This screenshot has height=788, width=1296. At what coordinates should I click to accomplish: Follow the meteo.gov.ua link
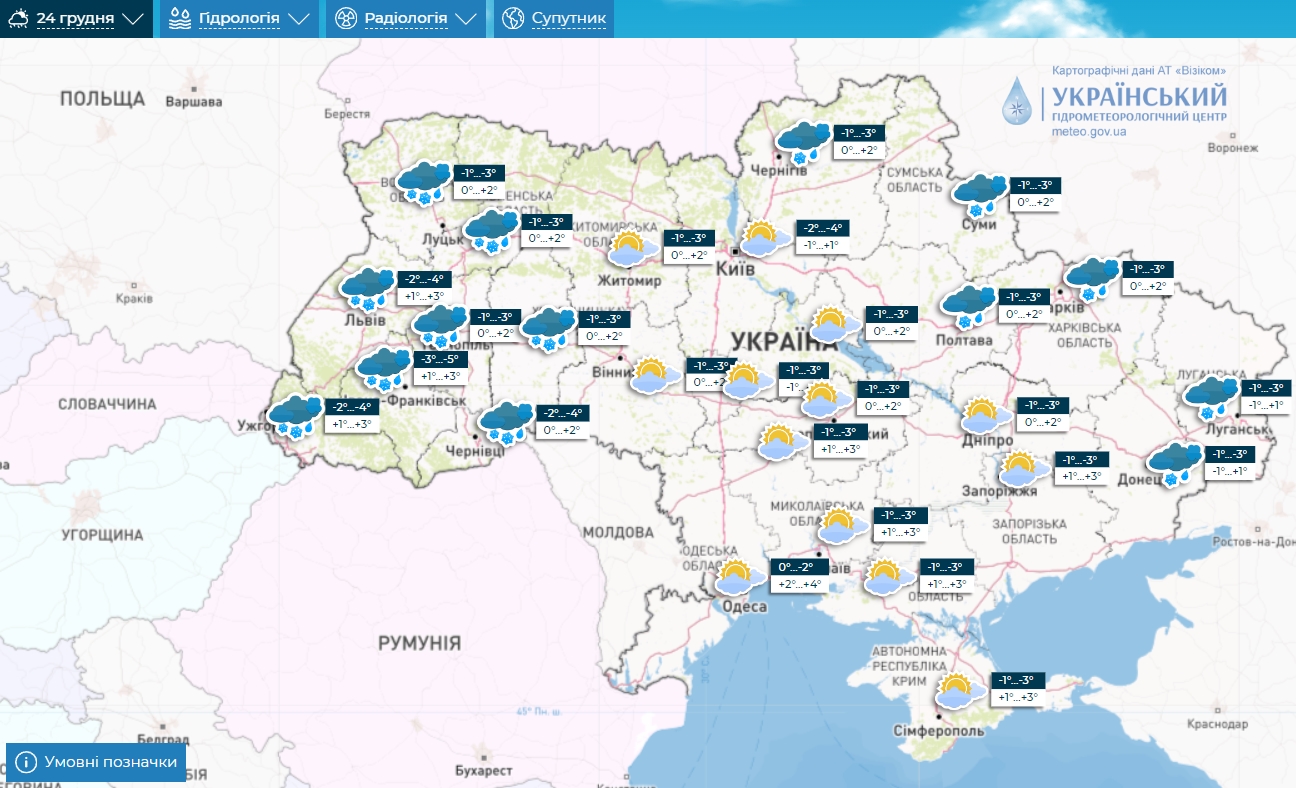[1090, 131]
